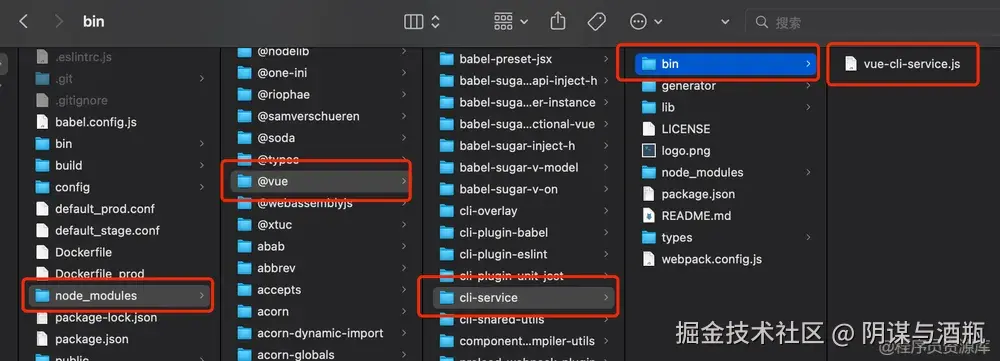Viewport: 1000px width, 361px height.
Task: Open the acorn-dynamic-import folder
Action: pyautogui.click(x=321, y=333)
